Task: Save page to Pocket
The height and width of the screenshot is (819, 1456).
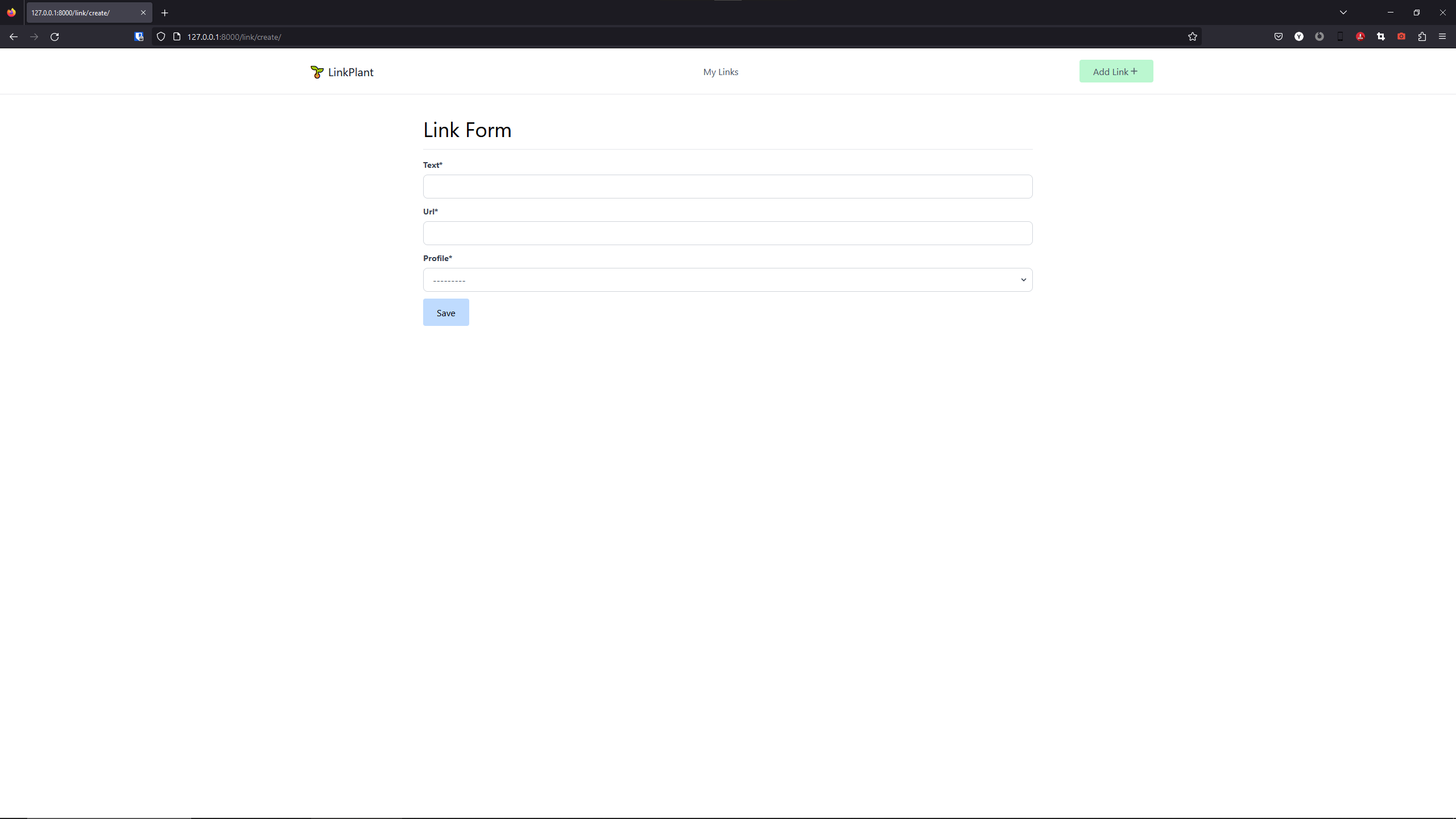Action: (x=1279, y=37)
